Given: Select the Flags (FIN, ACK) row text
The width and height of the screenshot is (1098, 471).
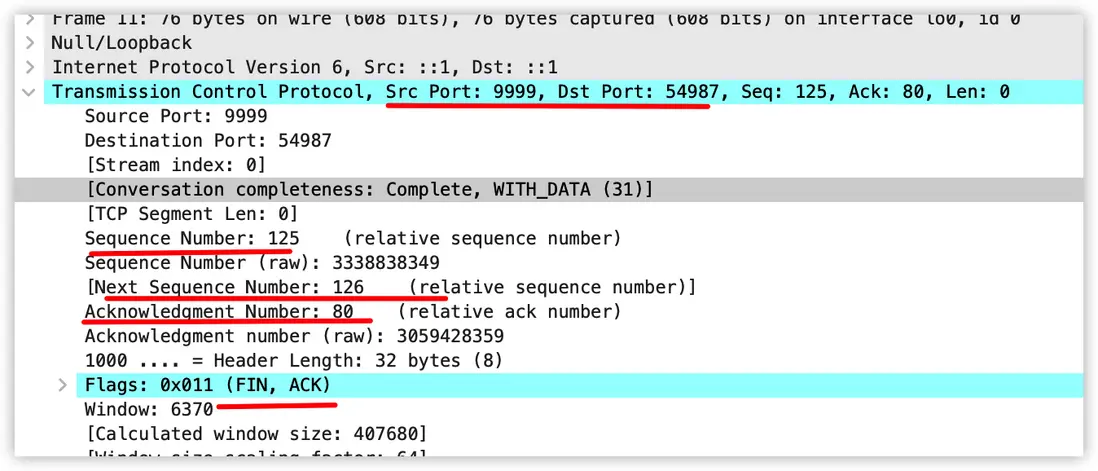Looking at the screenshot, I should pyautogui.click(x=208, y=385).
